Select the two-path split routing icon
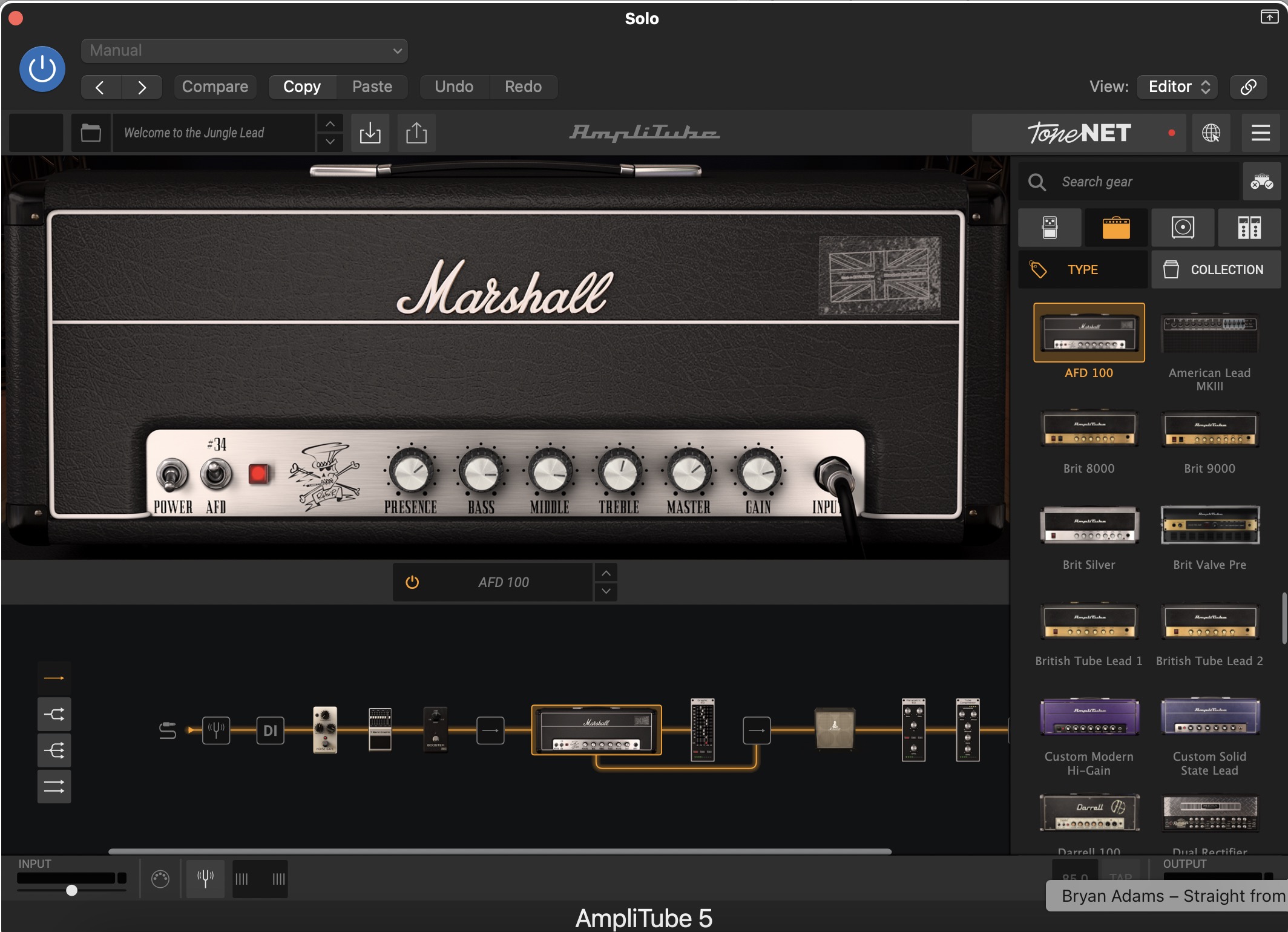 54,714
